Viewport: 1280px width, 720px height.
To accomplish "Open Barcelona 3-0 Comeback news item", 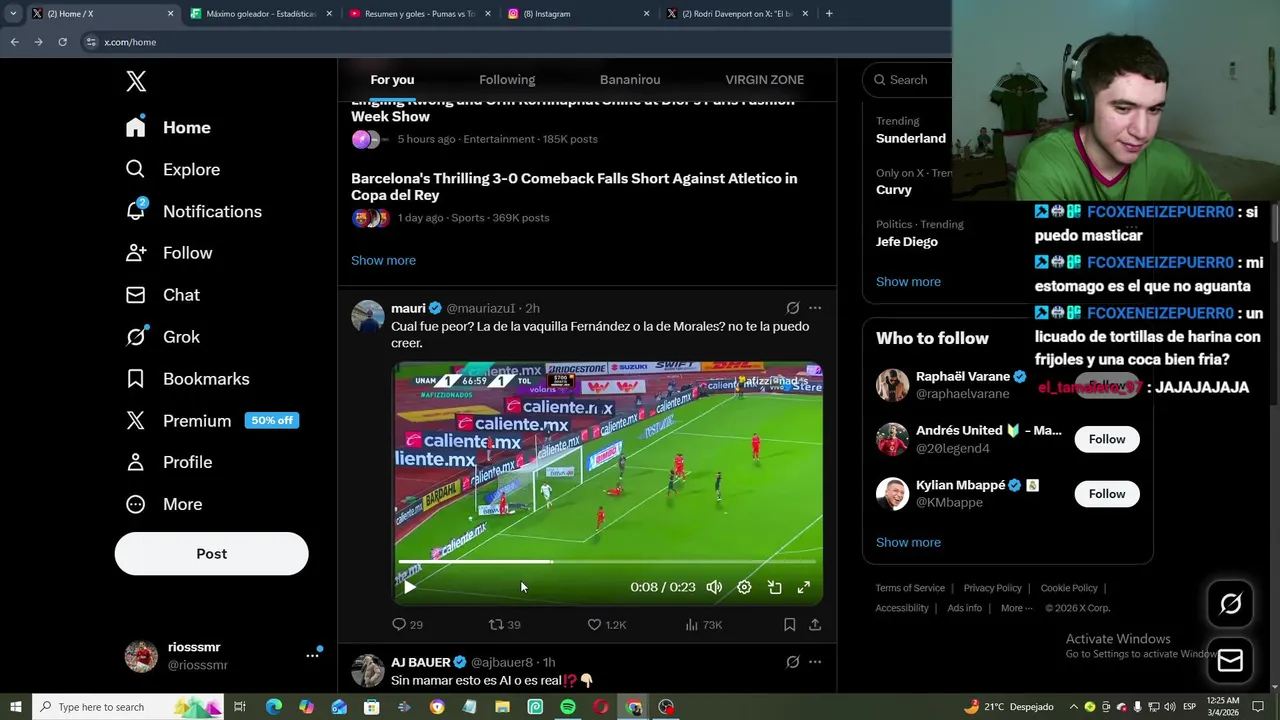I will 586,197.
